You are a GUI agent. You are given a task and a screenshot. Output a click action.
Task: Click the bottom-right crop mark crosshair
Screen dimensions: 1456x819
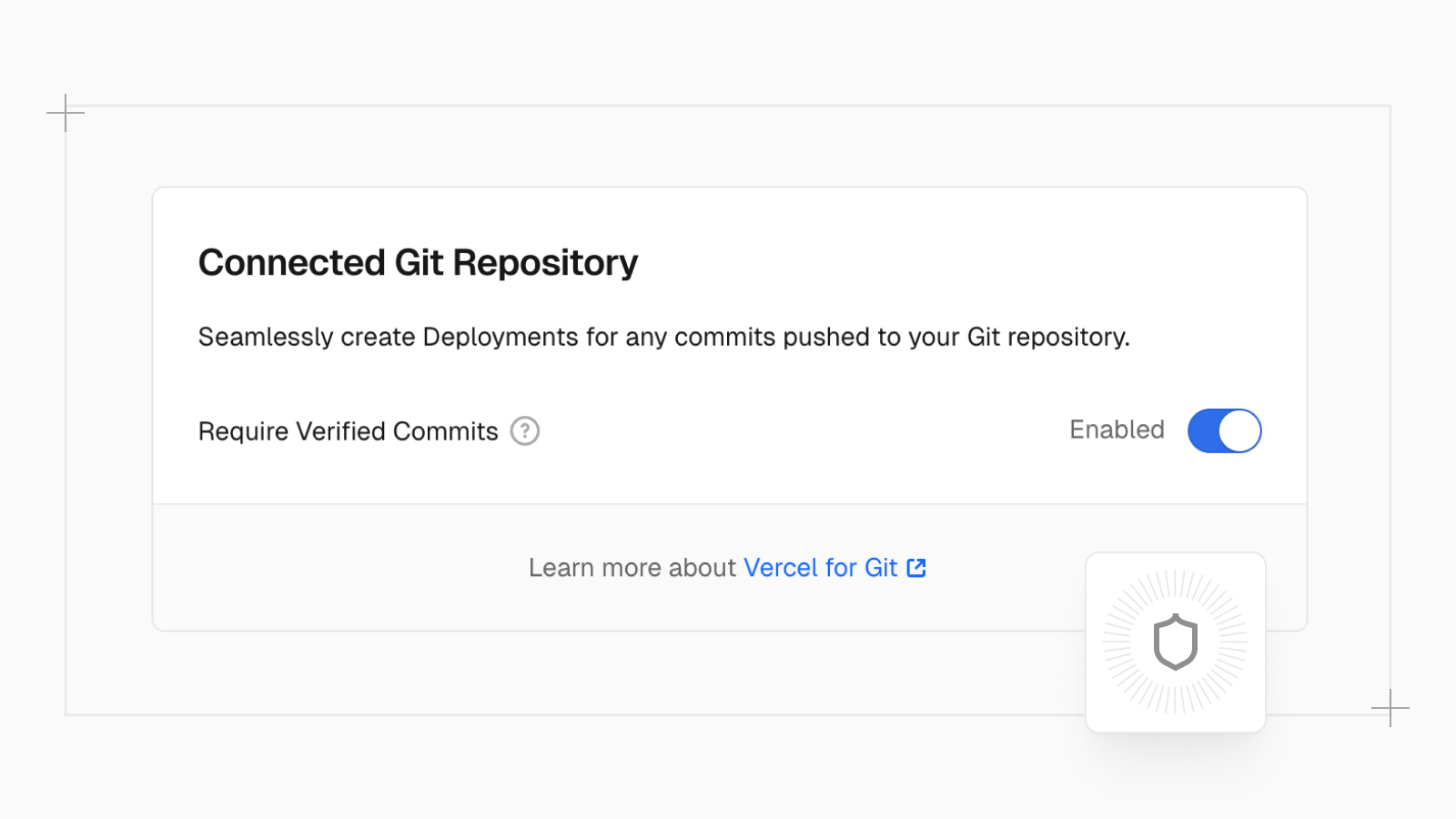1390,706
